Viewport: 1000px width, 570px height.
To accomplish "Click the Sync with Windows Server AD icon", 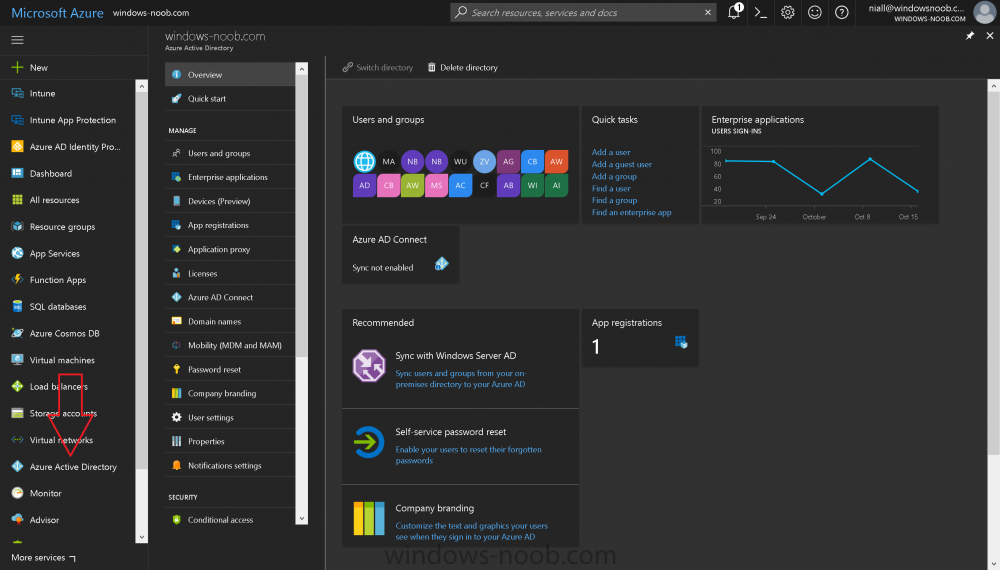I will (x=369, y=366).
